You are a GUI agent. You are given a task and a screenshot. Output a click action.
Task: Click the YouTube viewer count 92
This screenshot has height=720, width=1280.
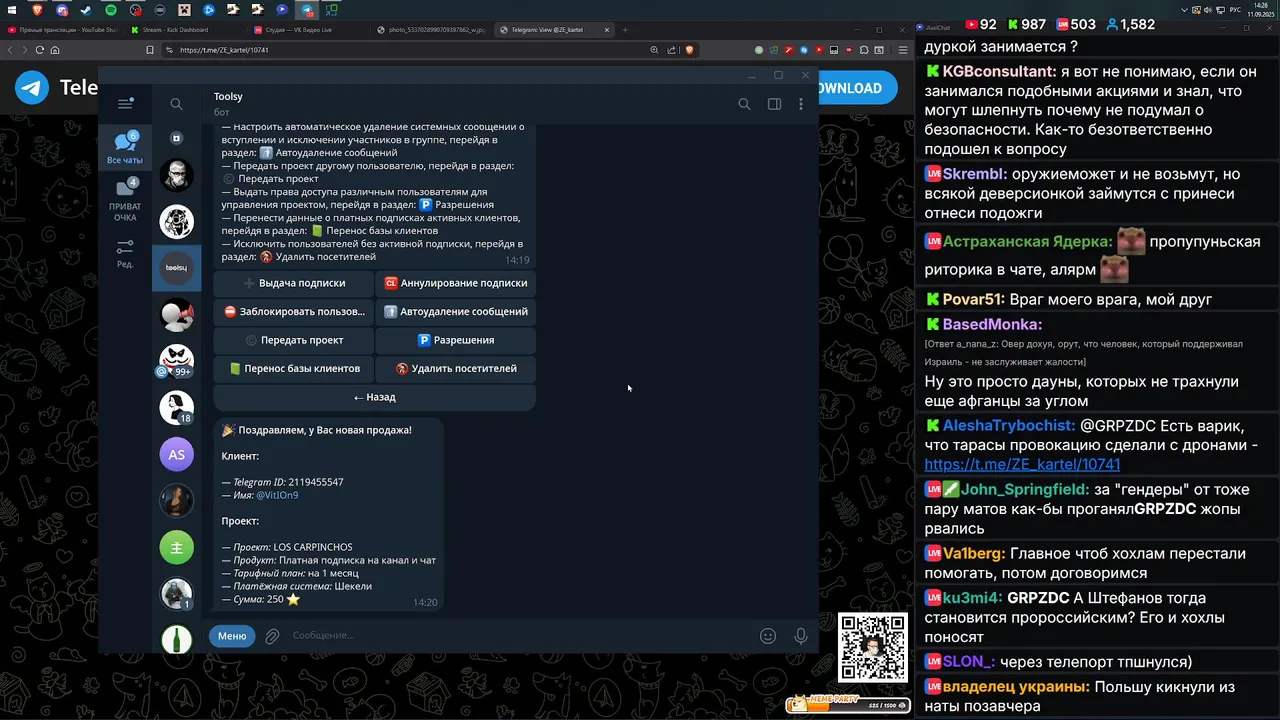980,24
